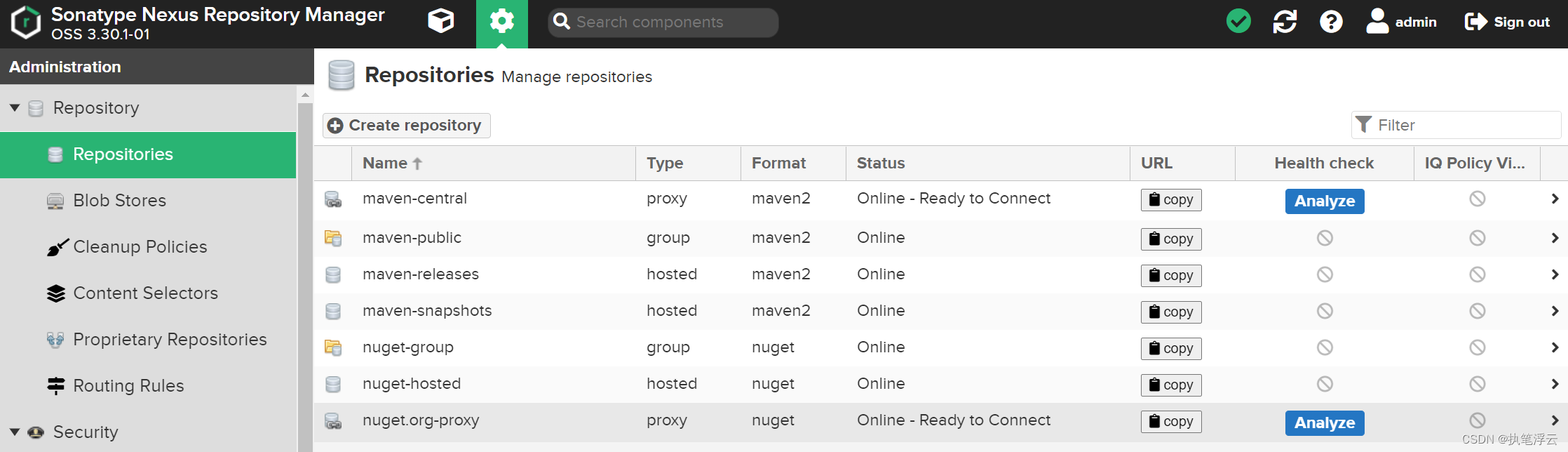Click the Routing Rules signpost icon

(x=56, y=386)
